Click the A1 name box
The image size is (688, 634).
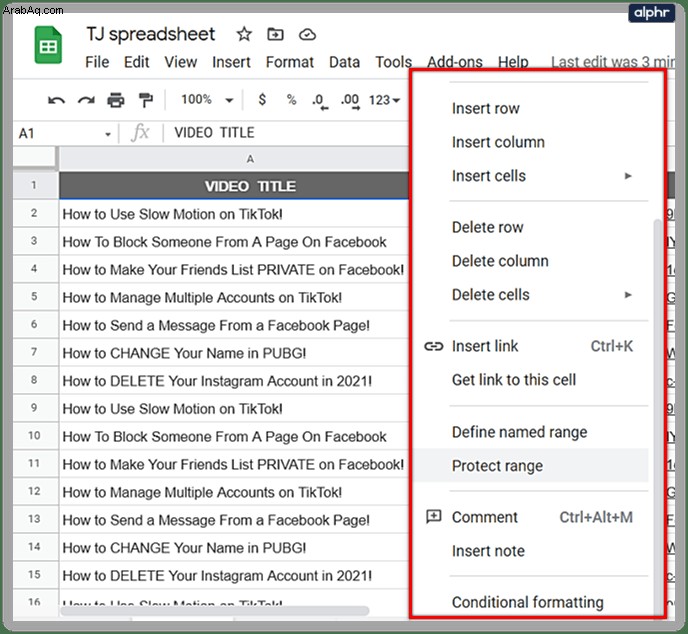[64, 134]
